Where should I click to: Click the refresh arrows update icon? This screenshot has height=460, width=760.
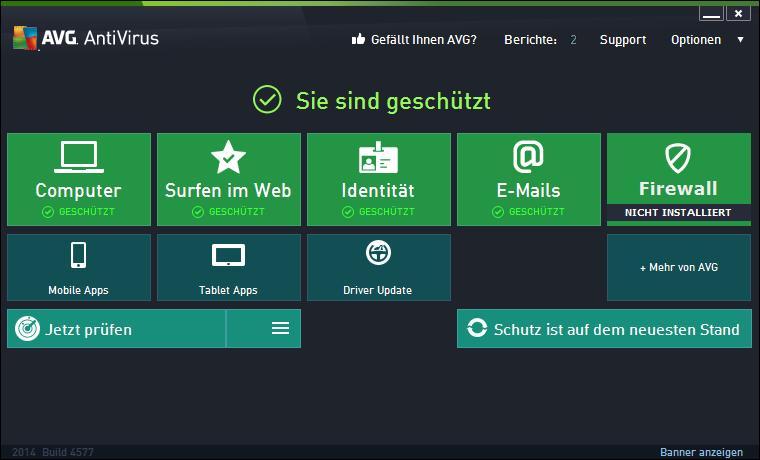477,328
